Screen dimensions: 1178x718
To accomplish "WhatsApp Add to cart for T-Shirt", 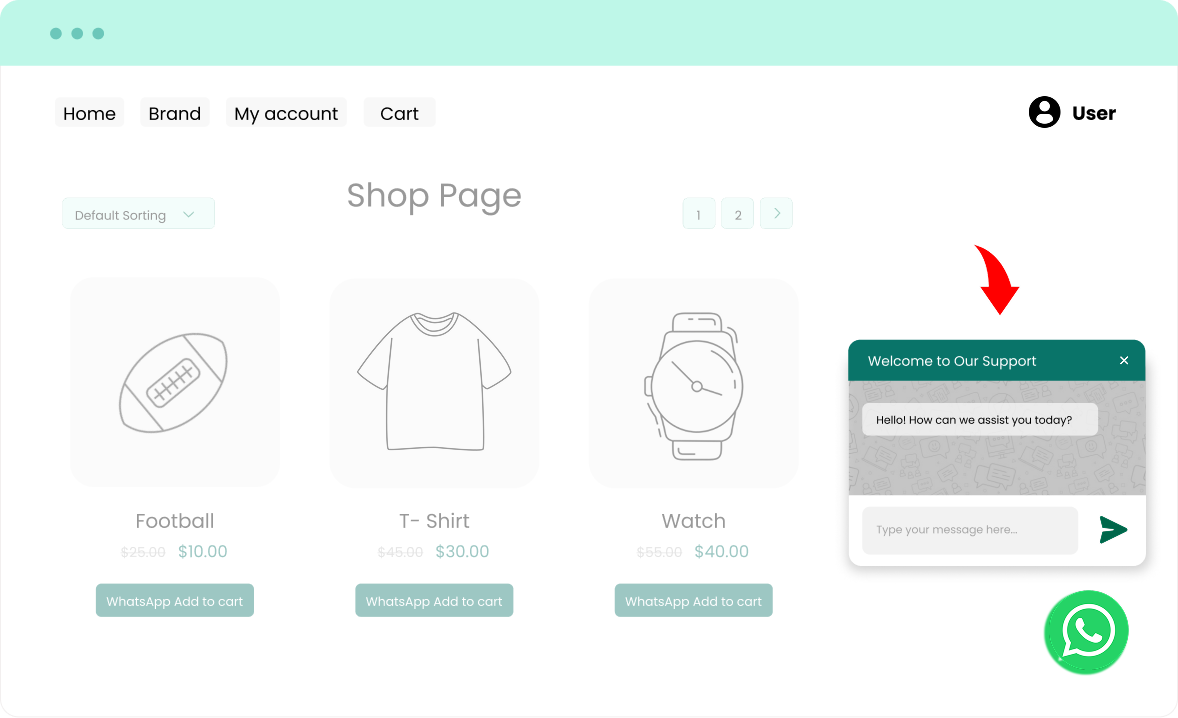I will point(434,601).
